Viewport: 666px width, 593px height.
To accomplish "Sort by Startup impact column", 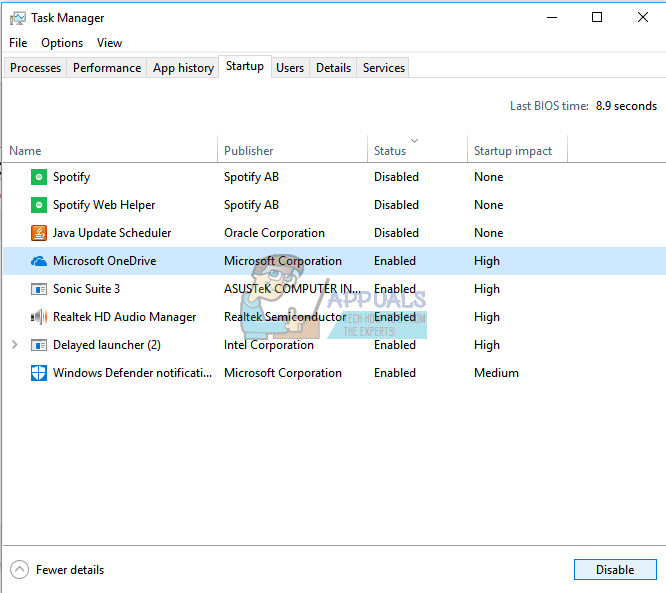I will 513,151.
